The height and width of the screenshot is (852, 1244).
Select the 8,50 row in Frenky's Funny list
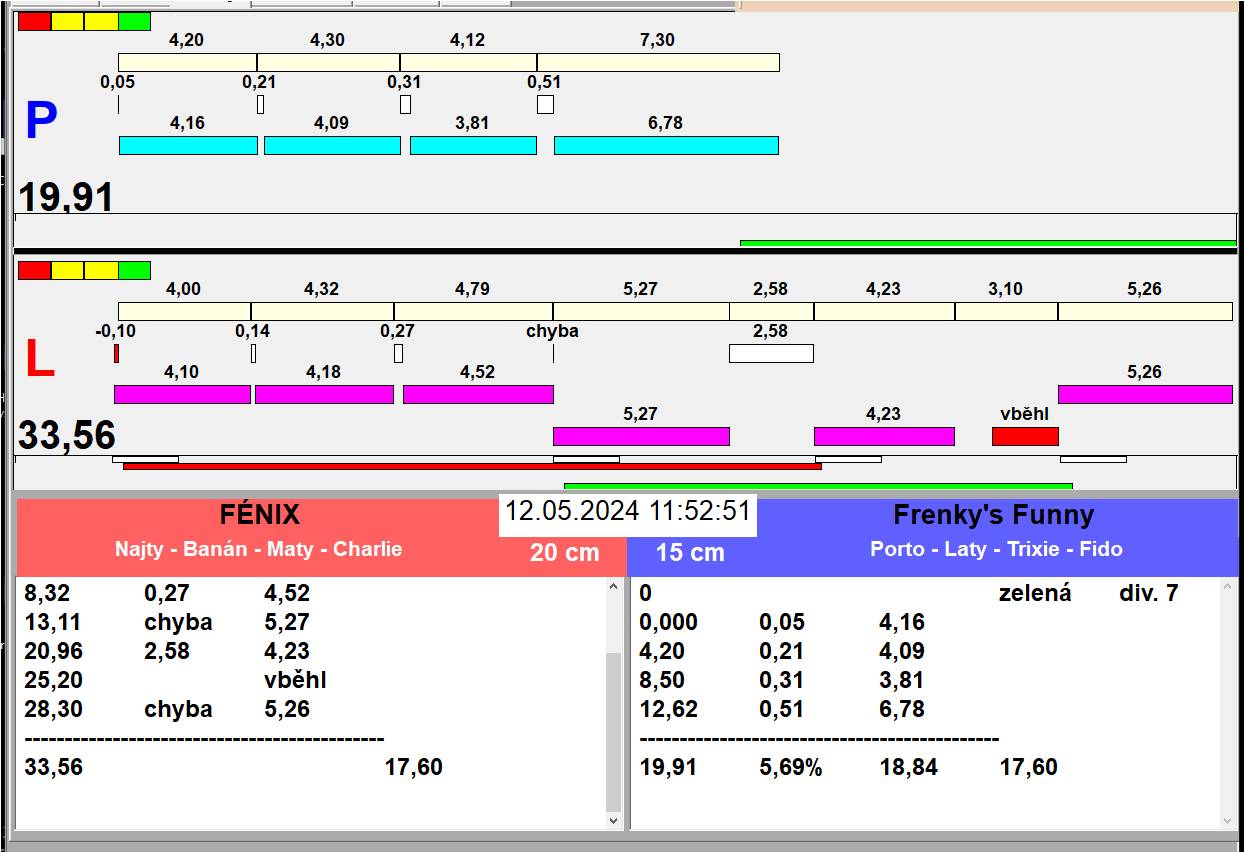[x=927, y=680]
